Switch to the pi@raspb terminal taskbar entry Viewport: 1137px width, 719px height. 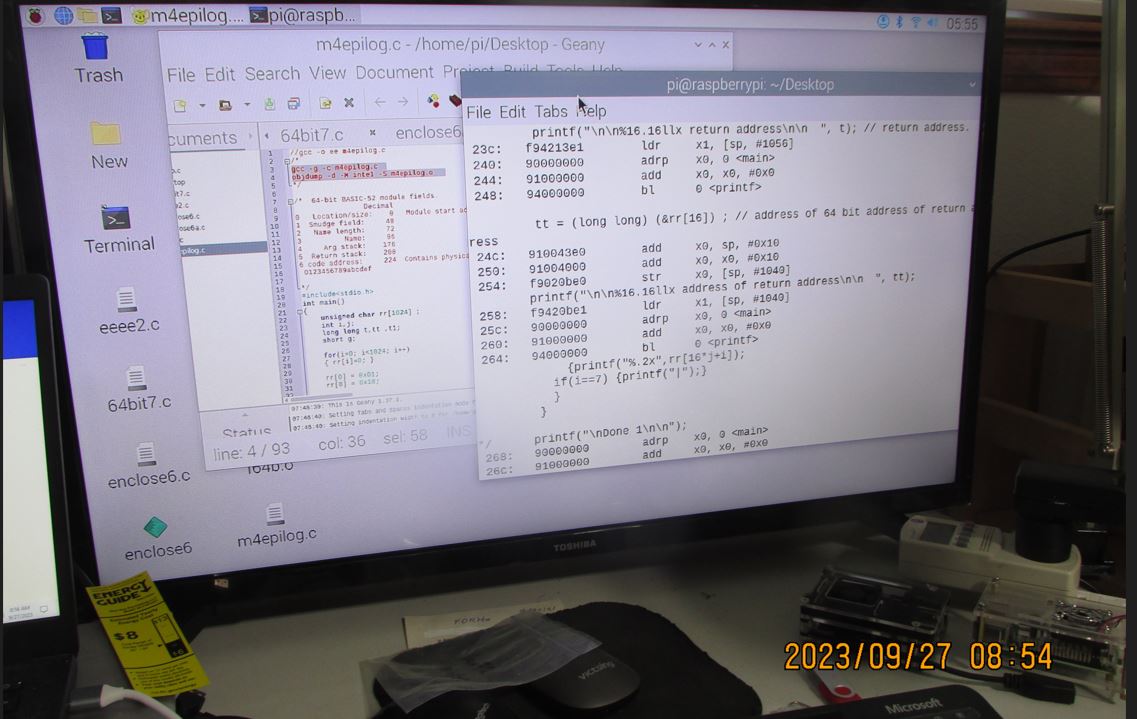[x=303, y=15]
